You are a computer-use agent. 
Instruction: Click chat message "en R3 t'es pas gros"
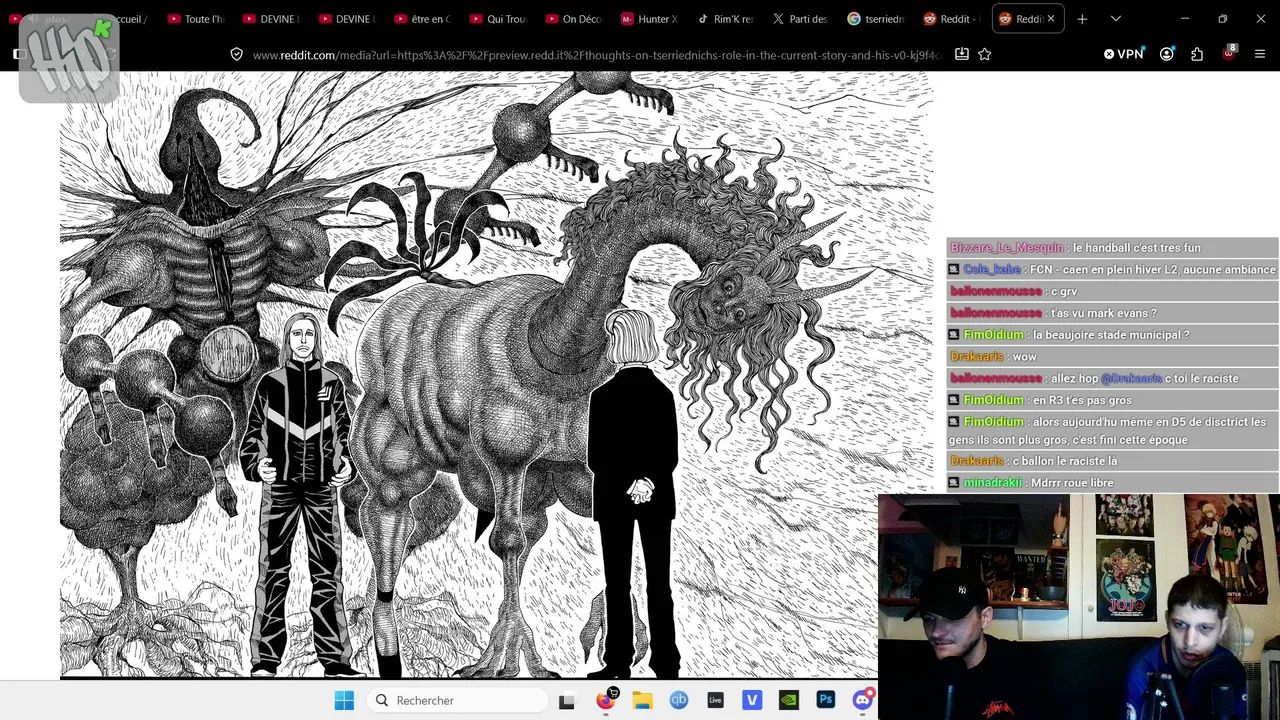(x=1082, y=400)
